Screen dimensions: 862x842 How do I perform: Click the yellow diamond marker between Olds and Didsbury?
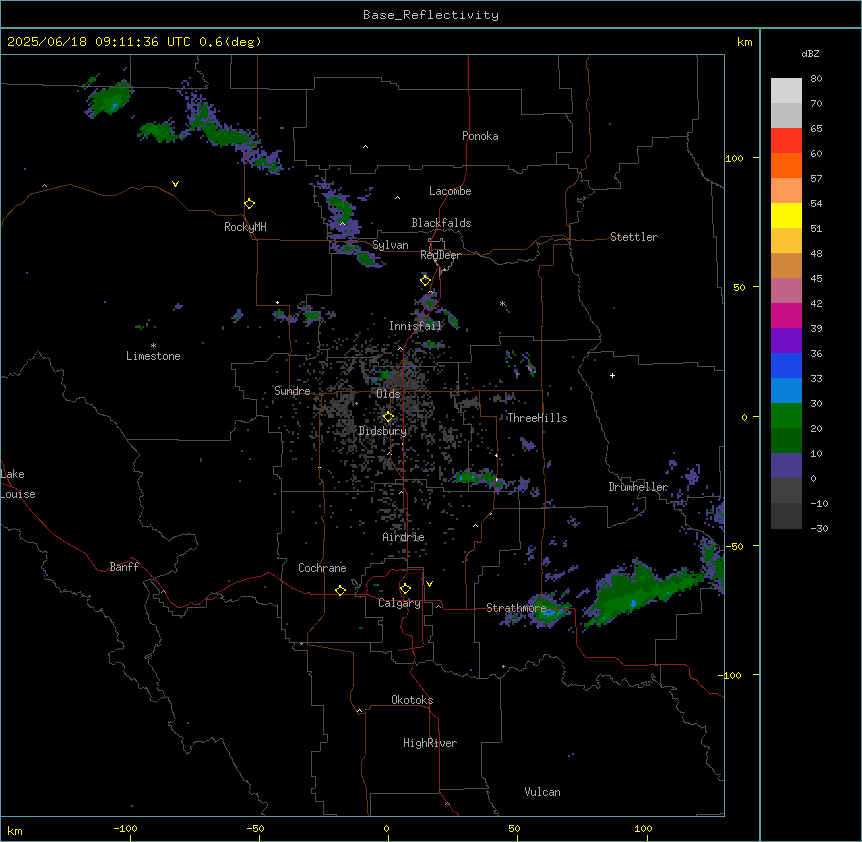(x=388, y=417)
